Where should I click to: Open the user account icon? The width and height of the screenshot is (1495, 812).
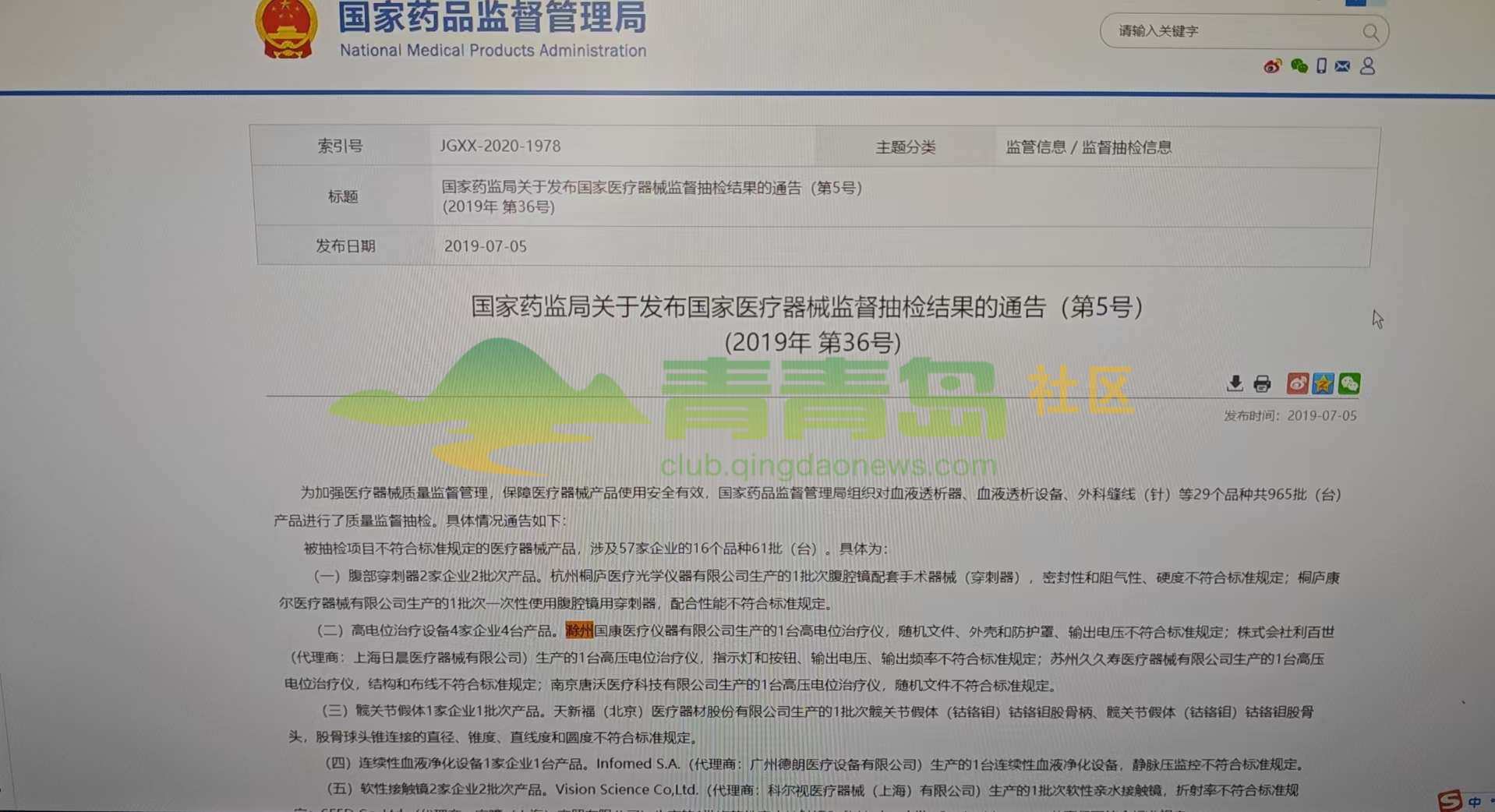pos(1367,67)
